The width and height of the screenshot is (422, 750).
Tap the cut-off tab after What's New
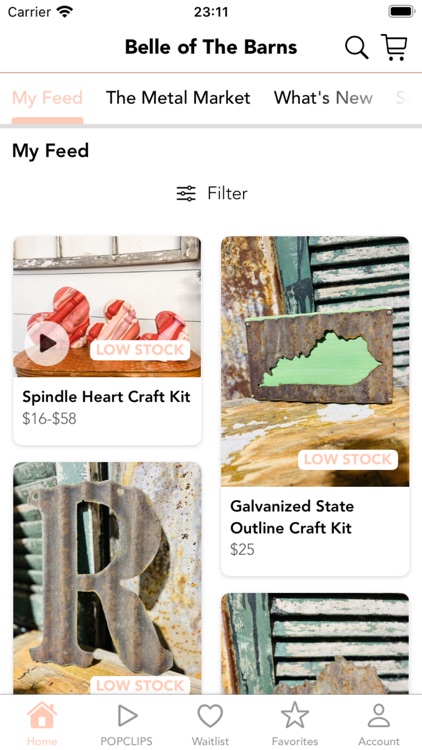pyautogui.click(x=401, y=98)
